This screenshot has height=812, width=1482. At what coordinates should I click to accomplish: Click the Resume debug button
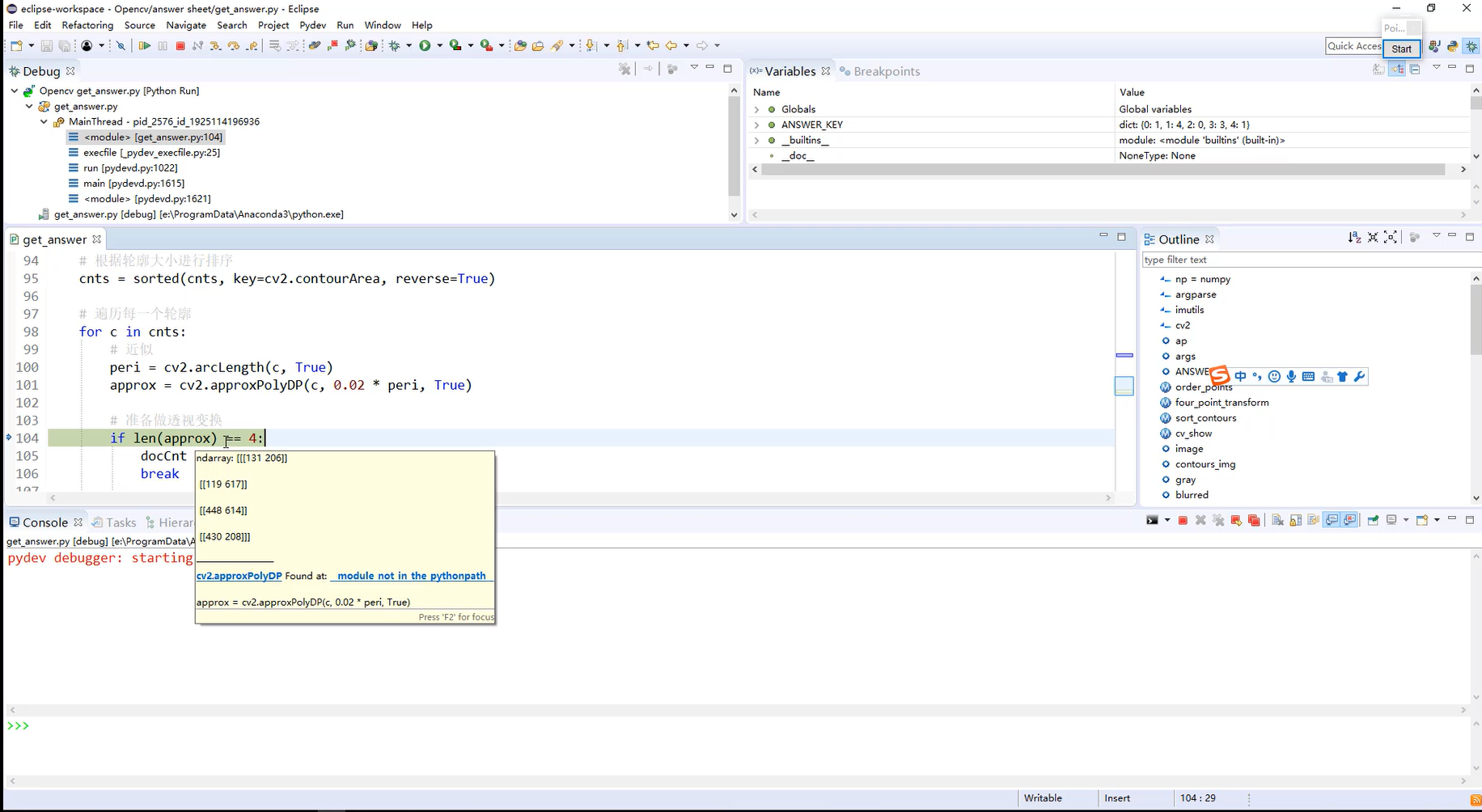145,46
